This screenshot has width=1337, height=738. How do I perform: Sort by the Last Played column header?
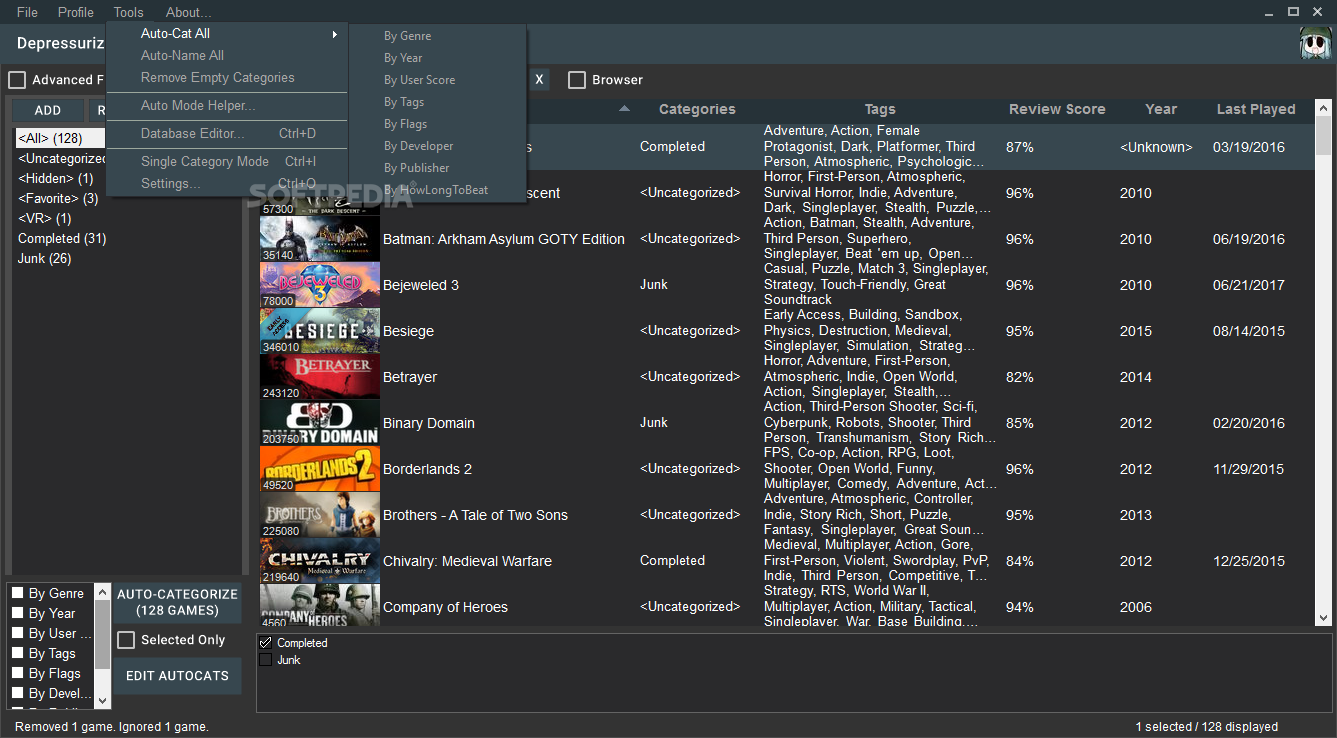1256,109
